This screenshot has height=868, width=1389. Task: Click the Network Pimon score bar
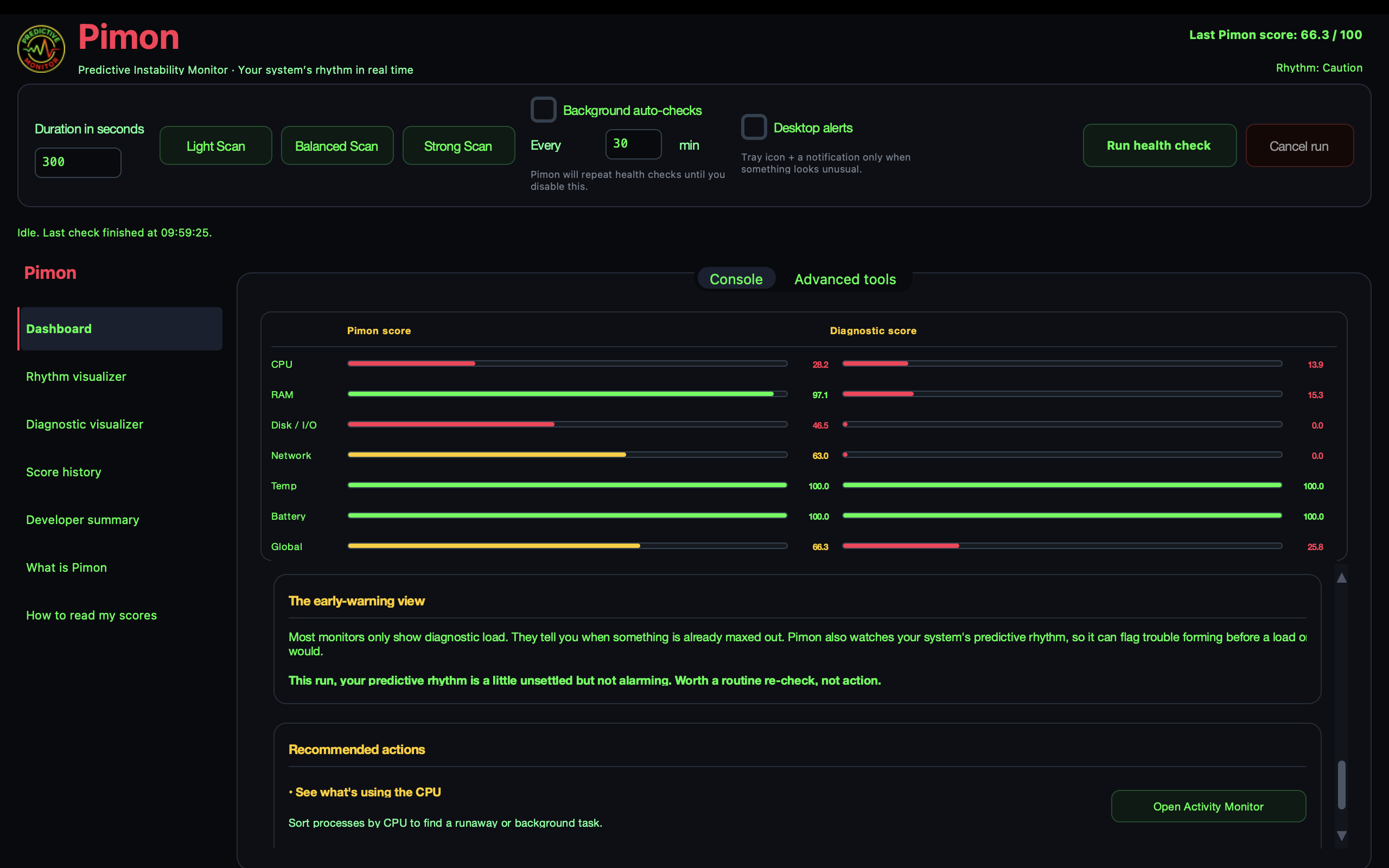(567, 455)
